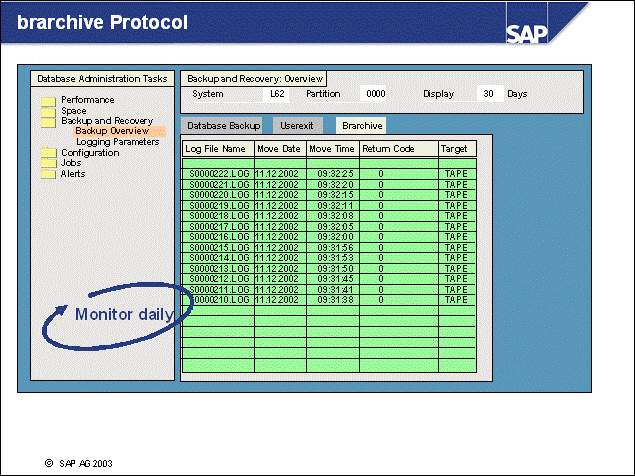Click the Alerts folder icon
The image size is (635, 476).
[x=47, y=174]
